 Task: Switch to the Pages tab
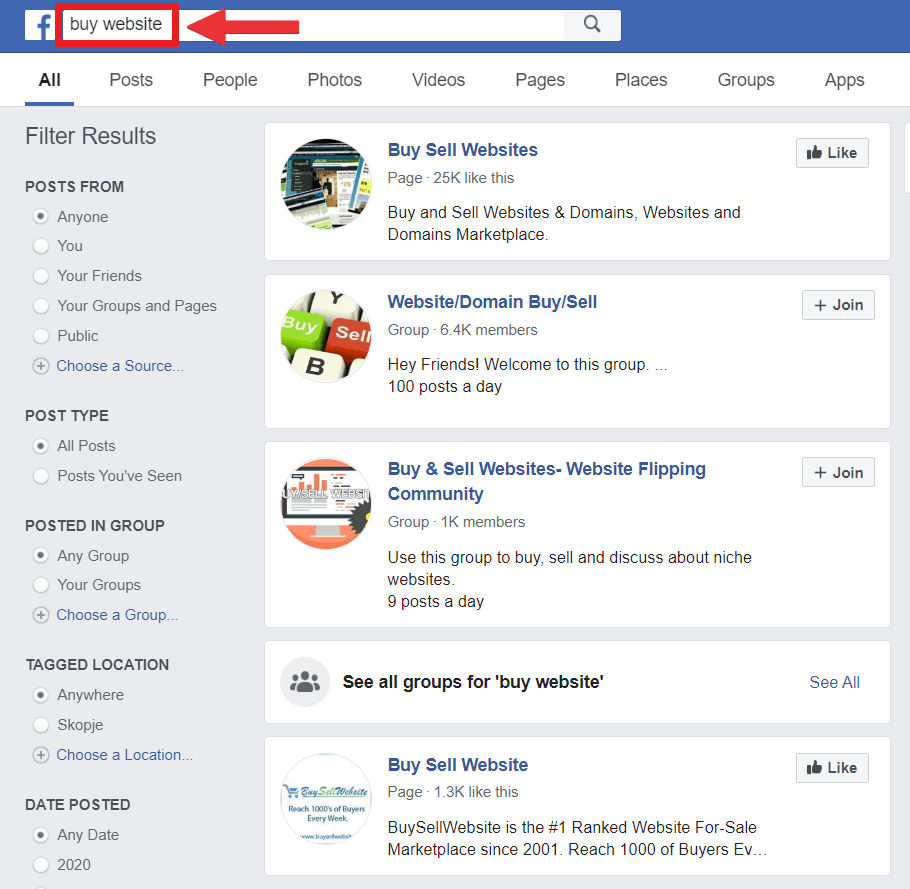tap(540, 79)
